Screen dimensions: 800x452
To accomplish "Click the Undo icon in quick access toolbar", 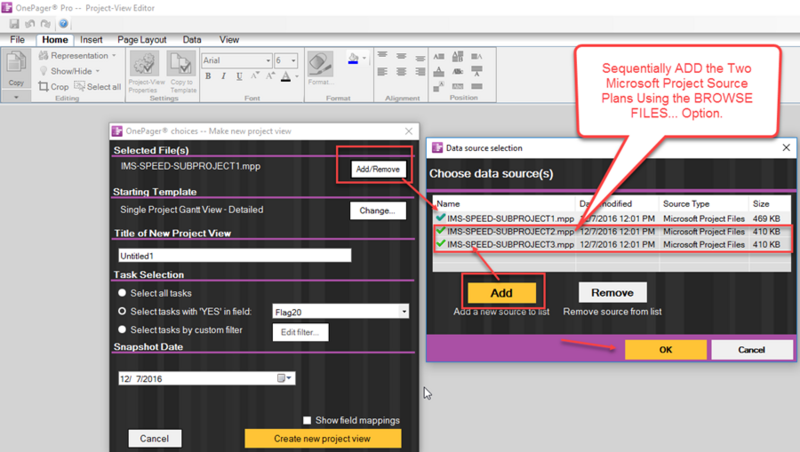I will (30, 23).
